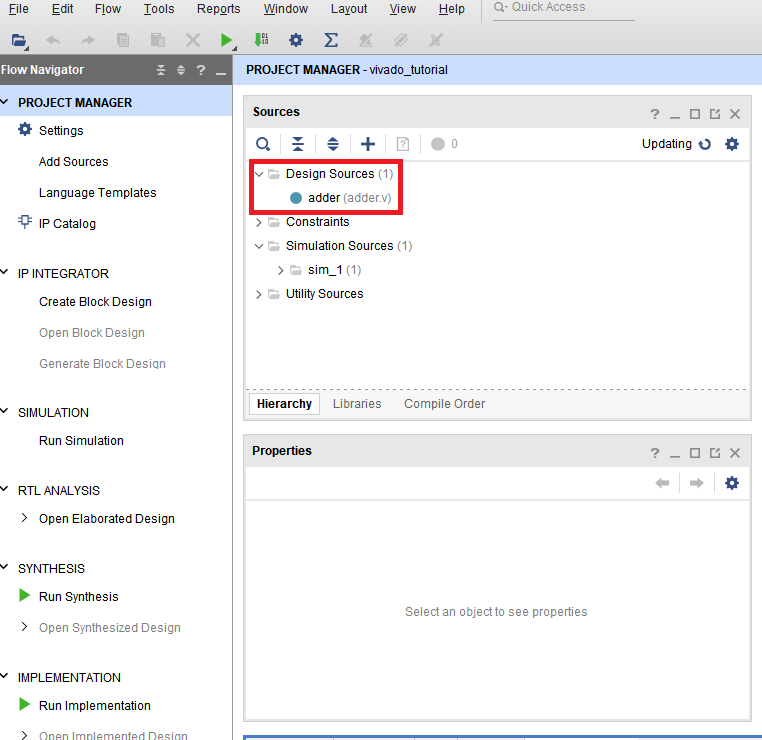
Task: Float the Properties panel
Action: (715, 453)
